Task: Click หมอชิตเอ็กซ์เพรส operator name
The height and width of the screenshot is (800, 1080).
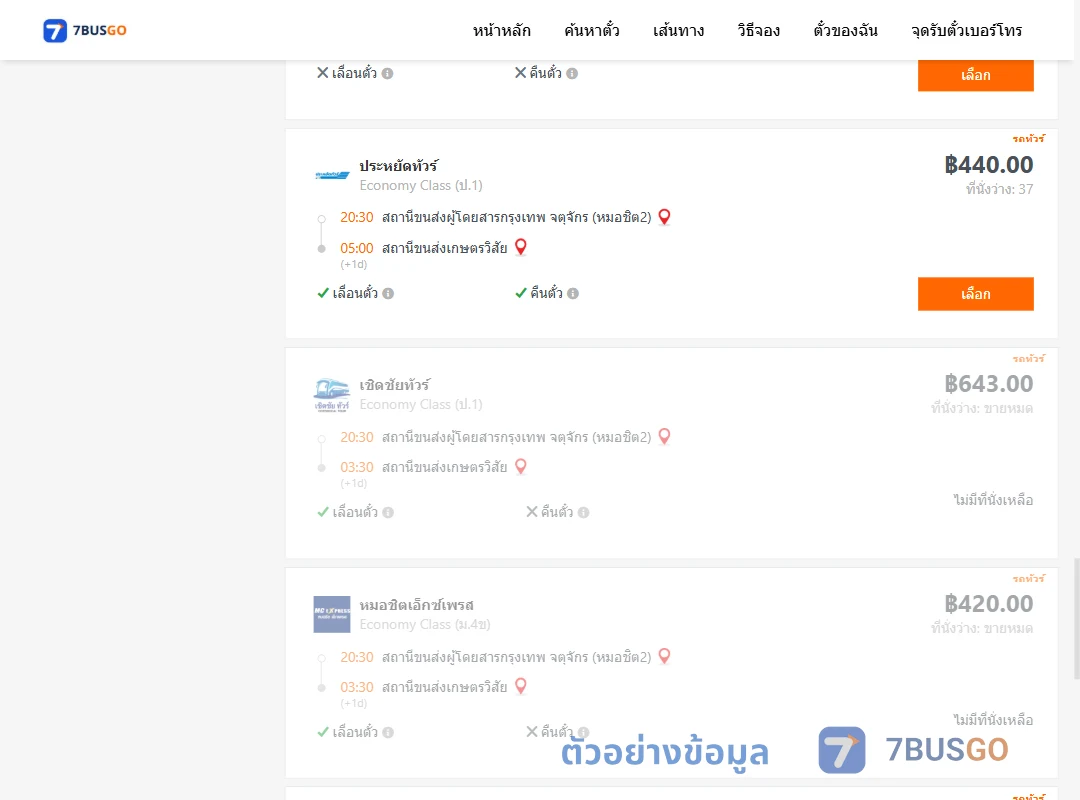Action: 417,605
